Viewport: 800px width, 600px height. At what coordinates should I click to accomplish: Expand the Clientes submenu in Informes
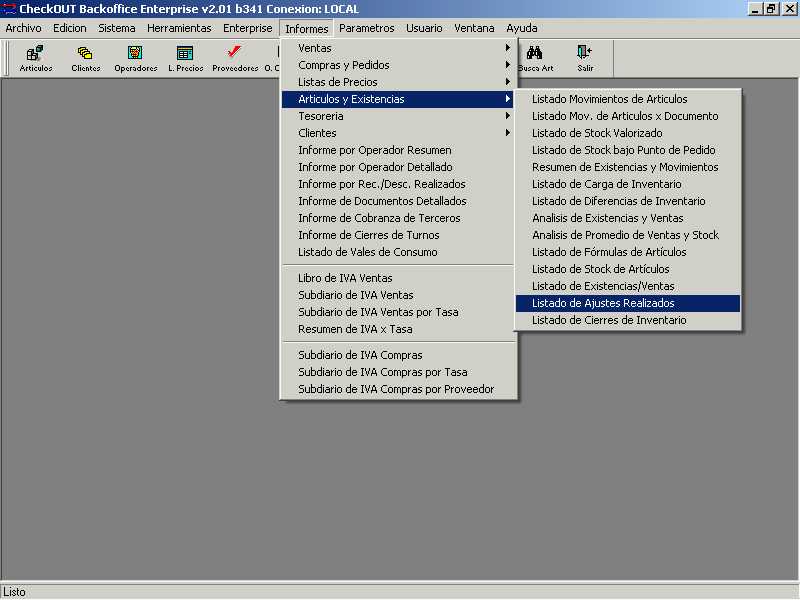click(397, 133)
